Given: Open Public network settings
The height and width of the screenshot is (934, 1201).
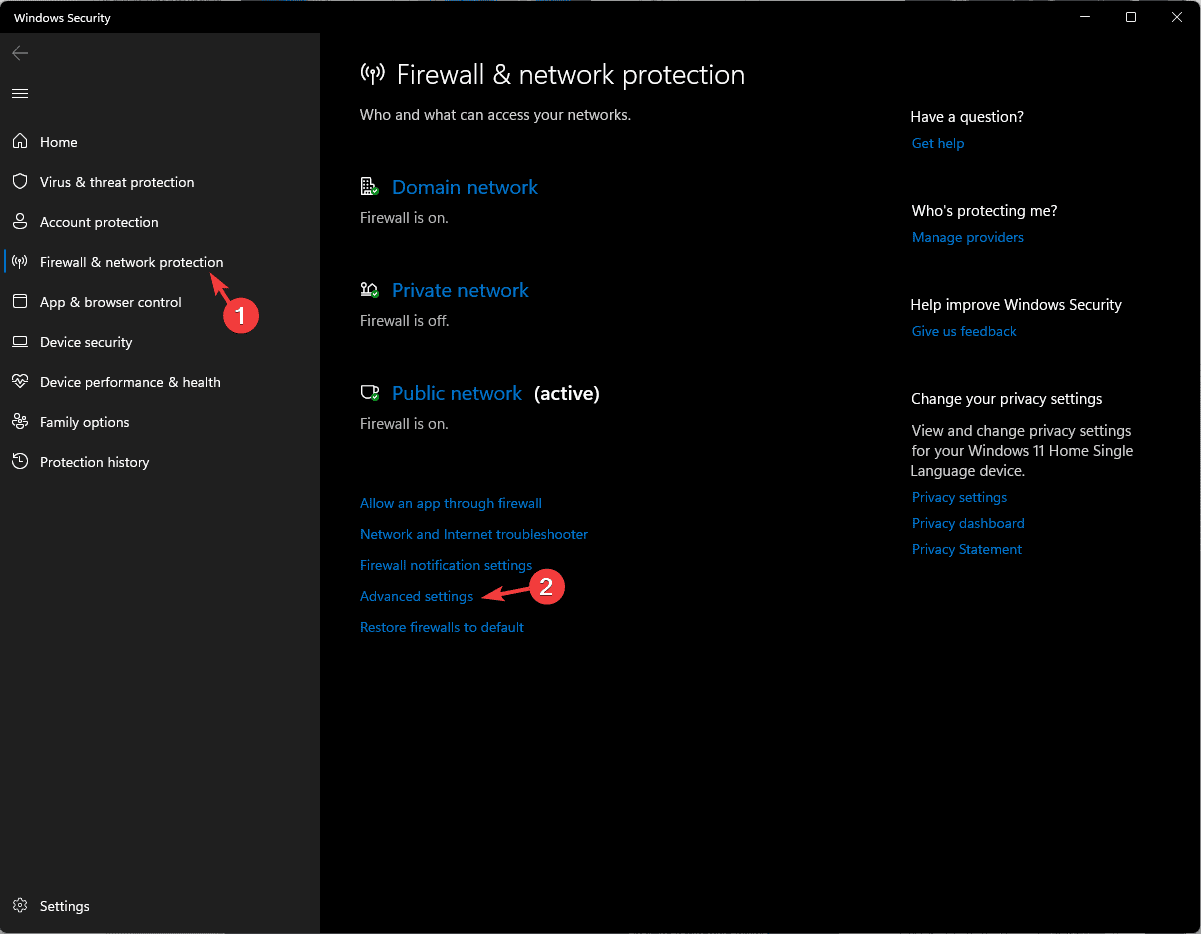Looking at the screenshot, I should [x=456, y=393].
